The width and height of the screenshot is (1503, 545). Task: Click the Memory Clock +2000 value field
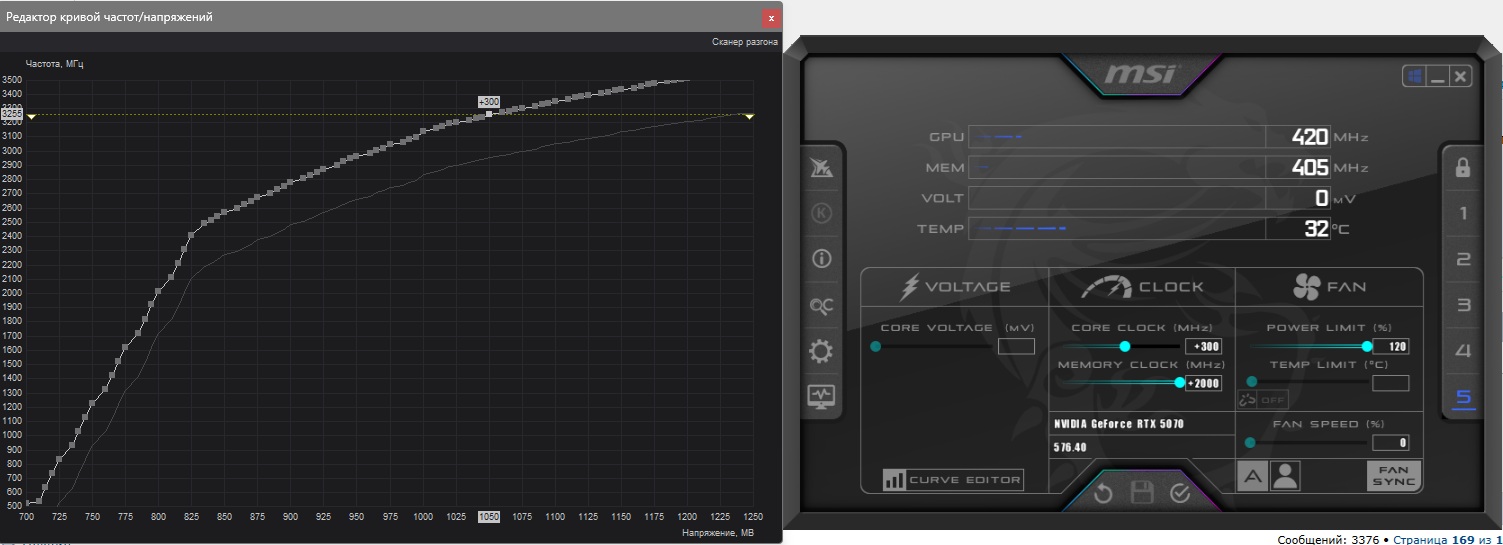coord(1203,383)
